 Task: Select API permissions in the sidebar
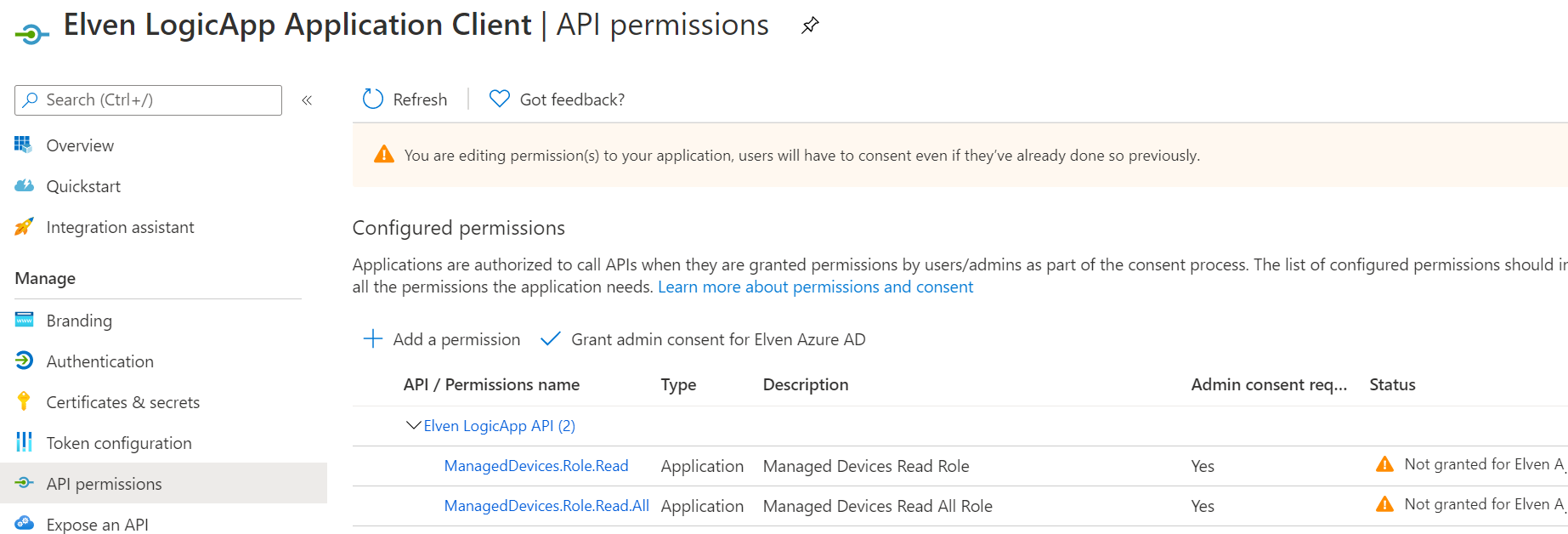(x=164, y=483)
